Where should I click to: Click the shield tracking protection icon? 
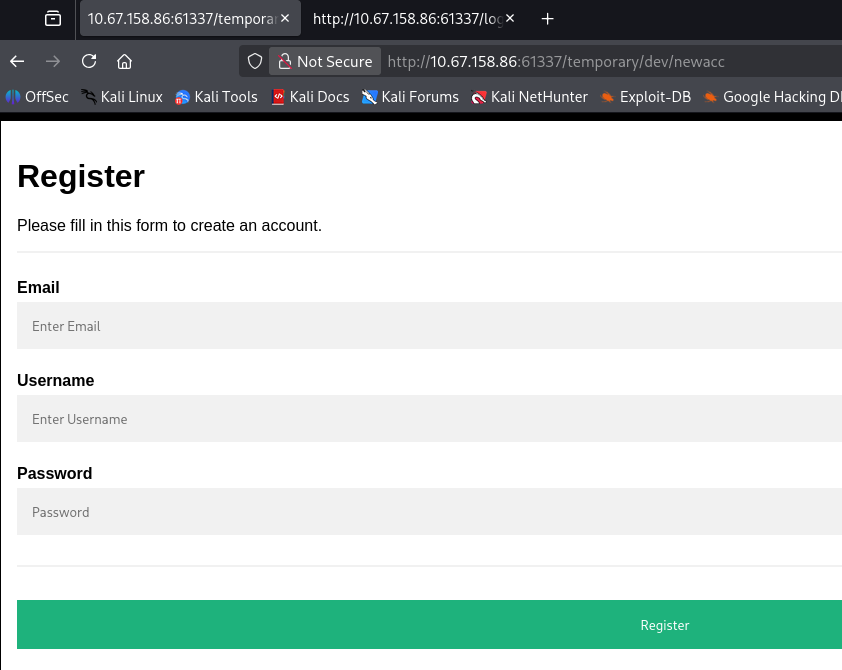click(255, 61)
